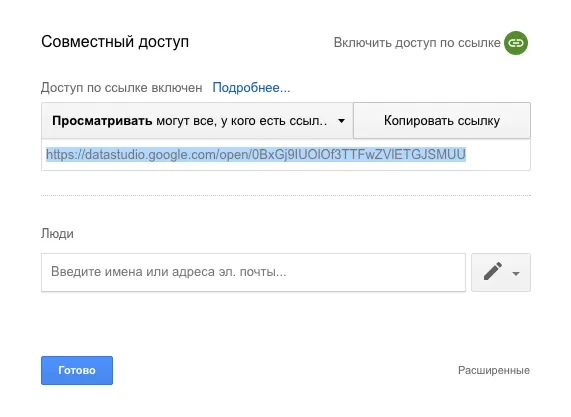Screen dimensions: 571x417
Task: Expand the 'Просматривать могут все' access dropdown
Action: click(197, 121)
